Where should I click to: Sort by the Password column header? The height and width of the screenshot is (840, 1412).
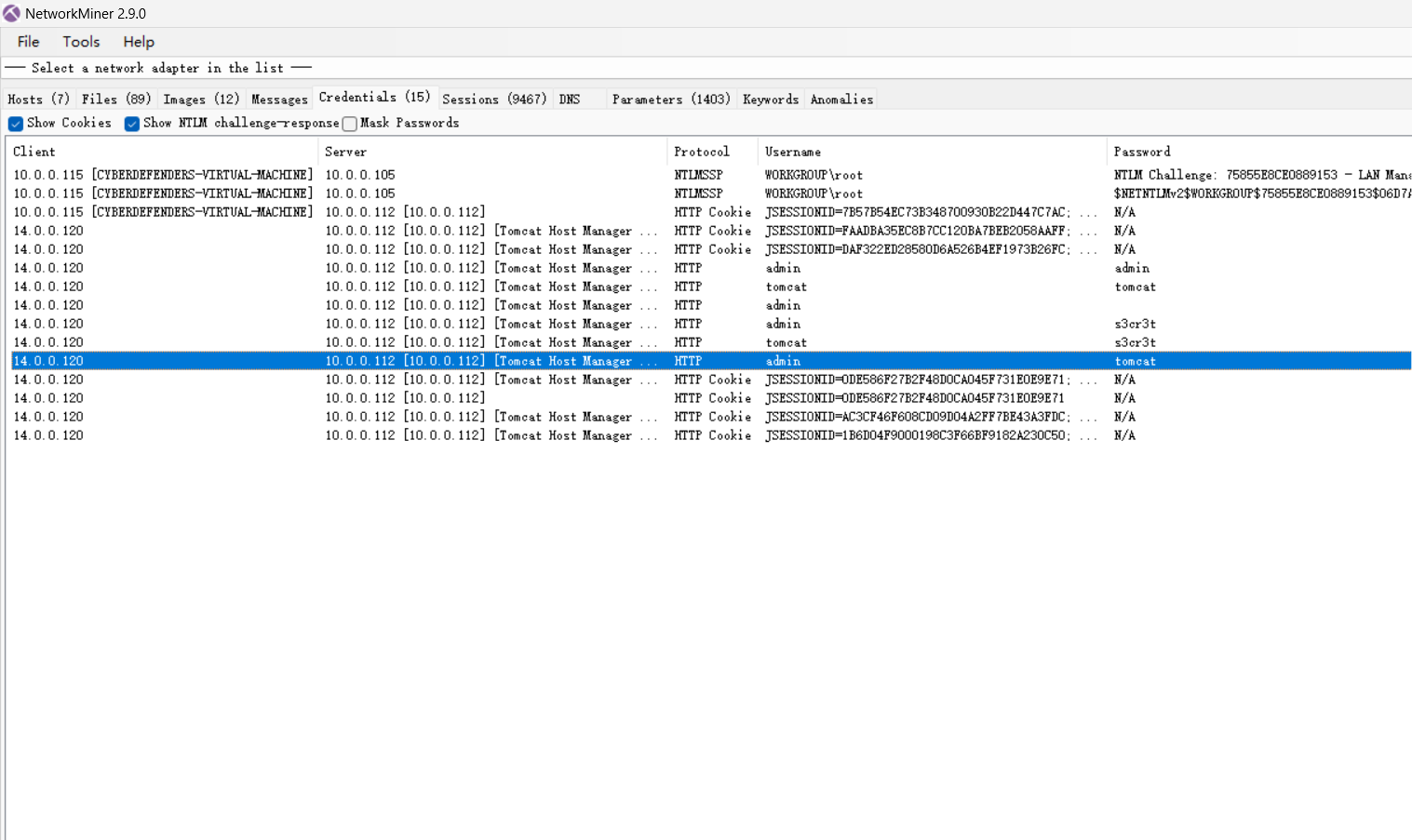click(1259, 152)
